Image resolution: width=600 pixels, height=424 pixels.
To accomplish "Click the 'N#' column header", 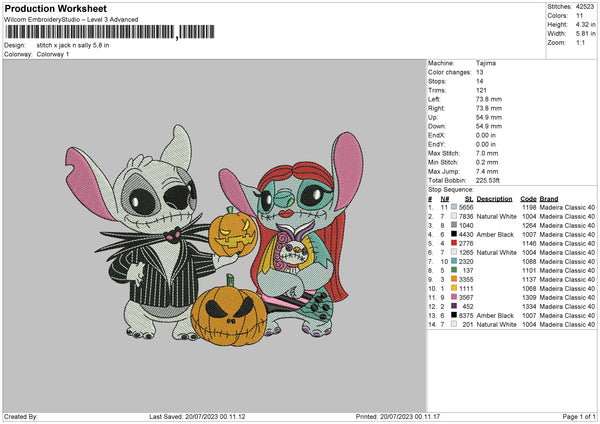I will click(445, 199).
